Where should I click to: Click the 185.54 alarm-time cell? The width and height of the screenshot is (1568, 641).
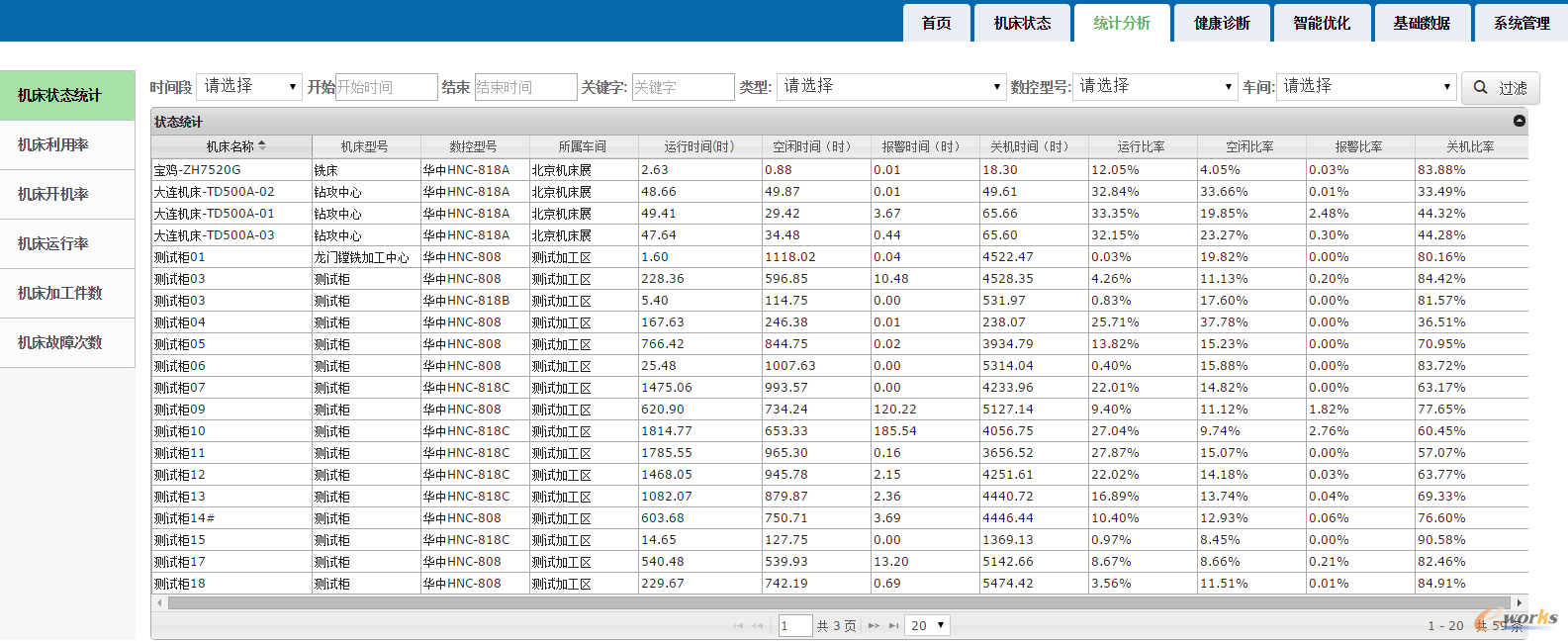tap(925, 431)
